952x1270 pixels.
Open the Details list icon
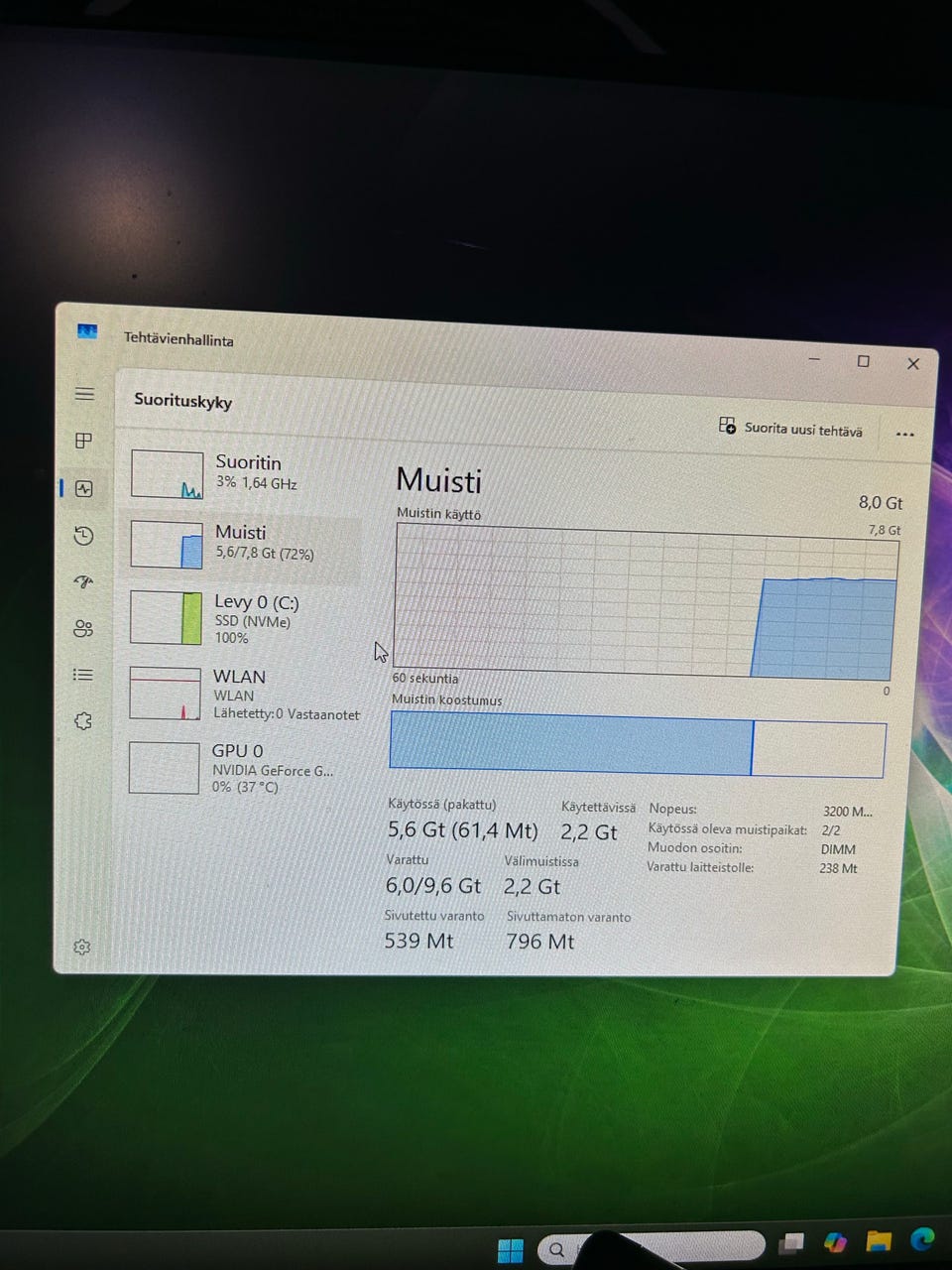click(x=83, y=675)
